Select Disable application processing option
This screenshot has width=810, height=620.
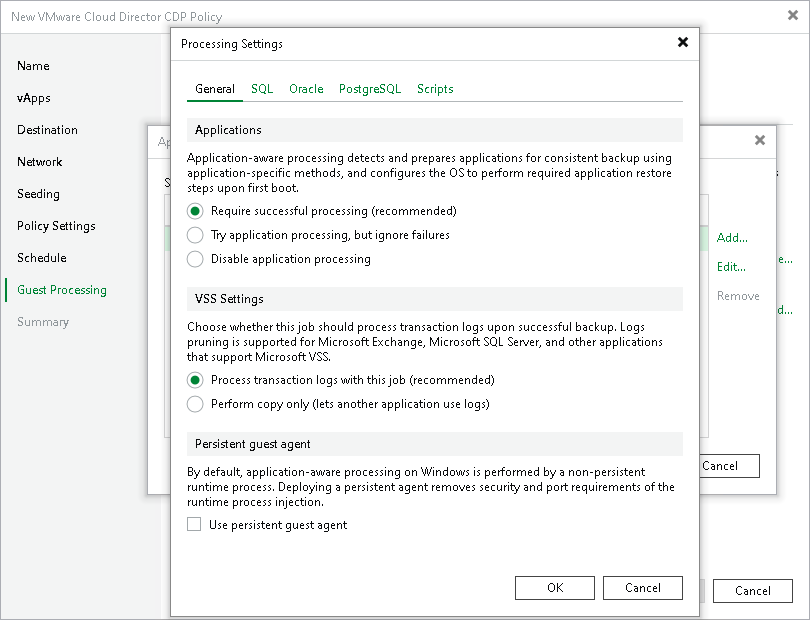[x=195, y=259]
